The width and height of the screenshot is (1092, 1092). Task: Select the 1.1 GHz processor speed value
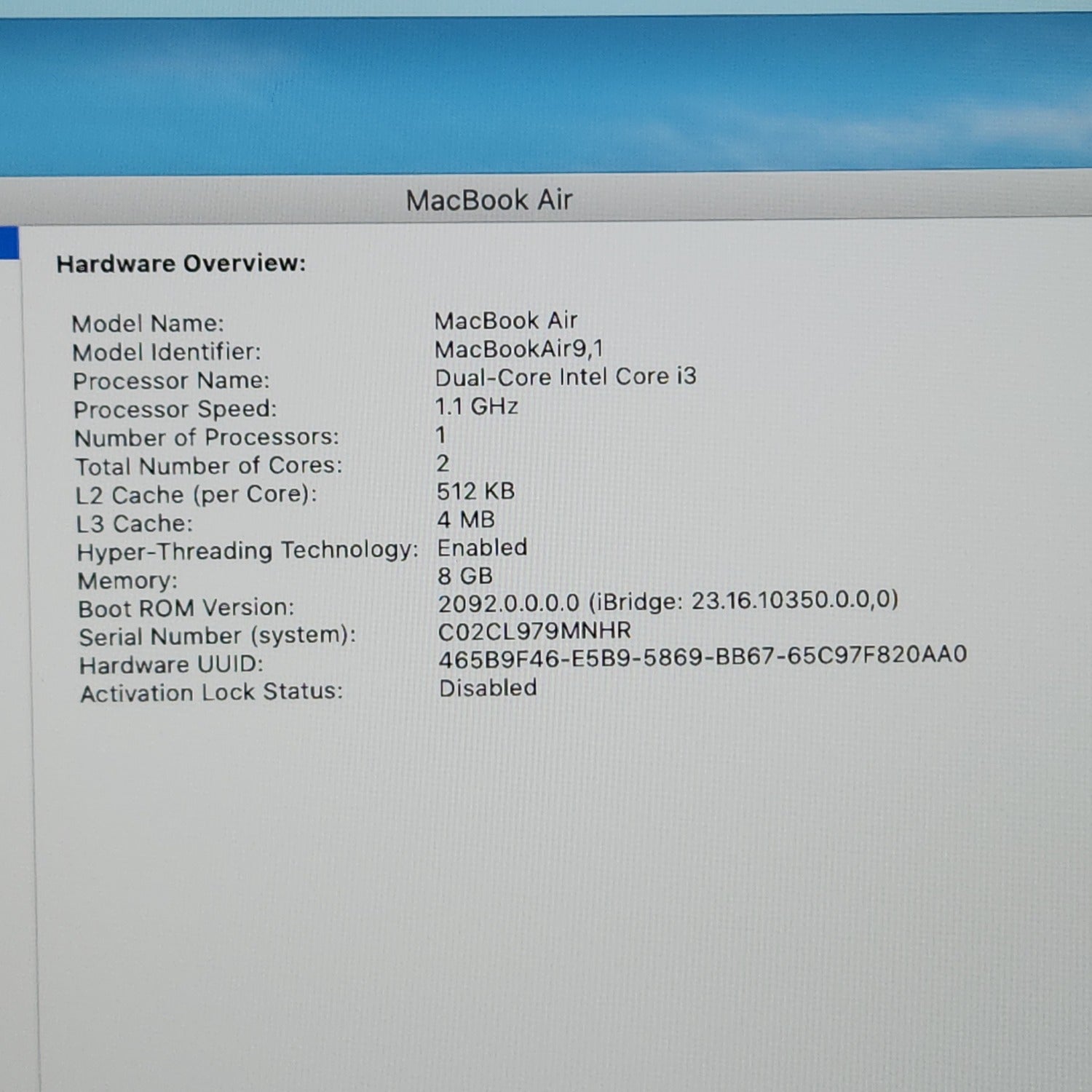click(476, 406)
